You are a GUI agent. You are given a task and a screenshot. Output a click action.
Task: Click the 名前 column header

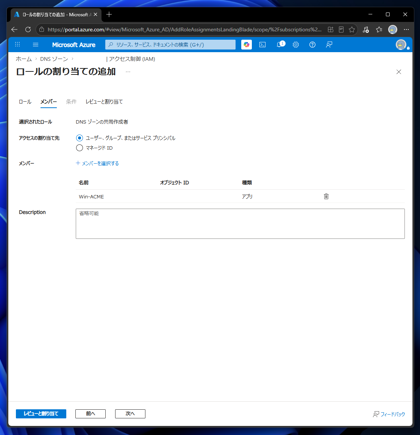pyautogui.click(x=84, y=183)
